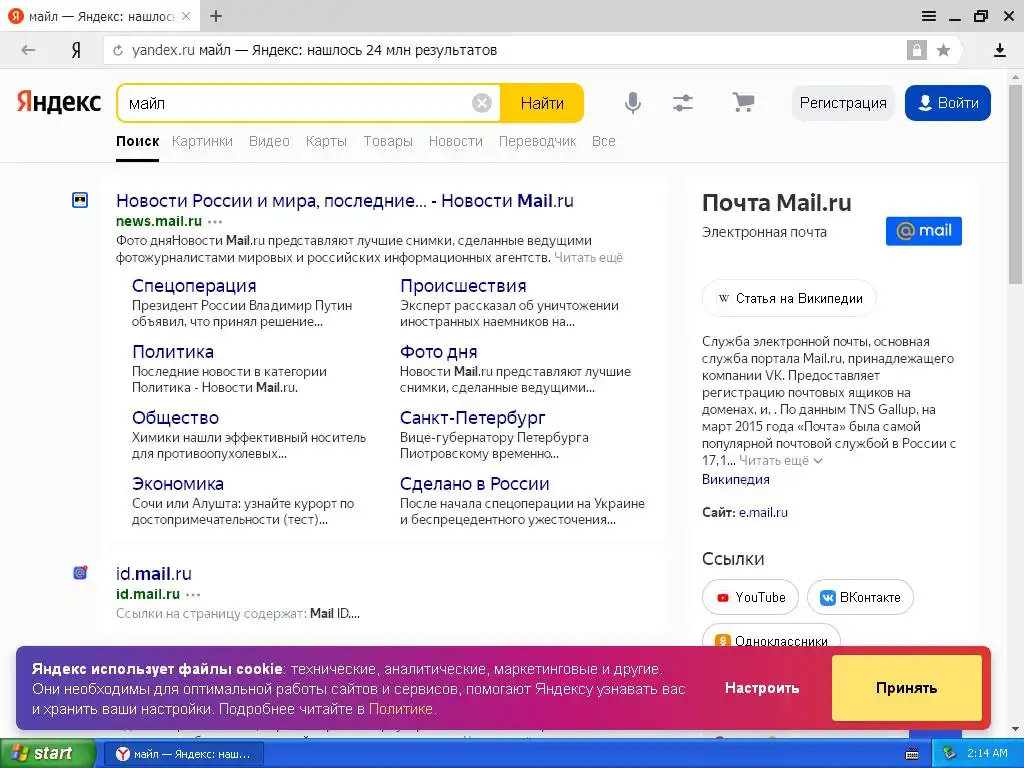Screen dimensions: 1024x768
Task: Open Yandex home via the Я toolbar icon
Action: pyautogui.click(x=76, y=50)
